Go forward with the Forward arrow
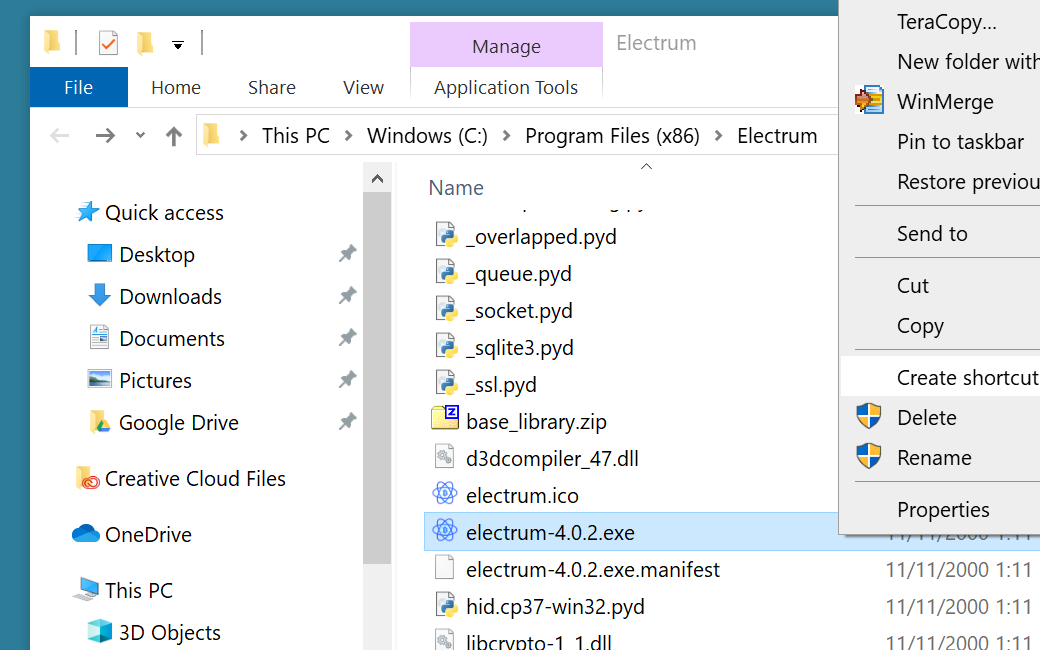Viewport: 1040px width, 650px height. coord(105,136)
